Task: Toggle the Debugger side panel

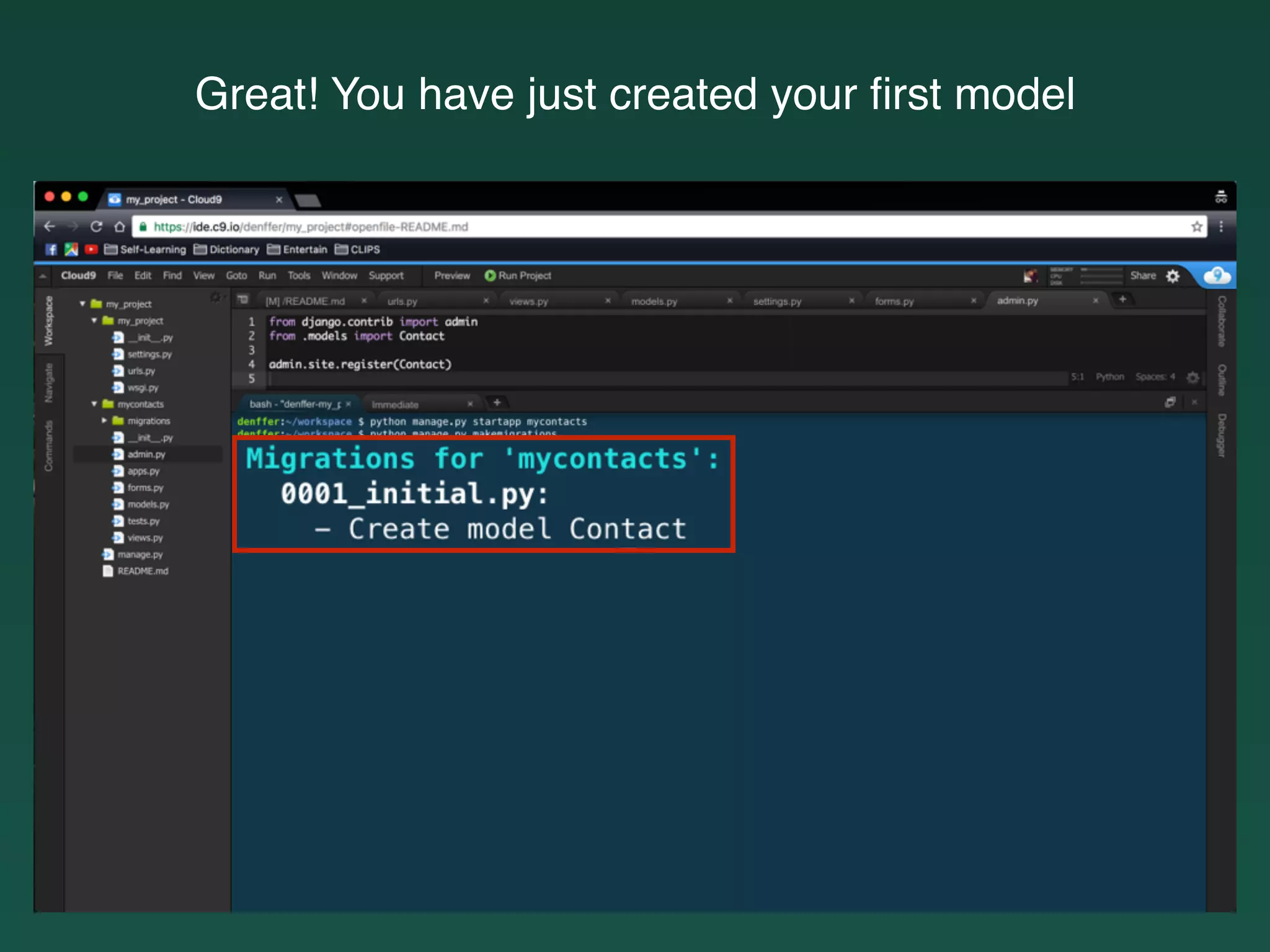Action: click(1221, 435)
